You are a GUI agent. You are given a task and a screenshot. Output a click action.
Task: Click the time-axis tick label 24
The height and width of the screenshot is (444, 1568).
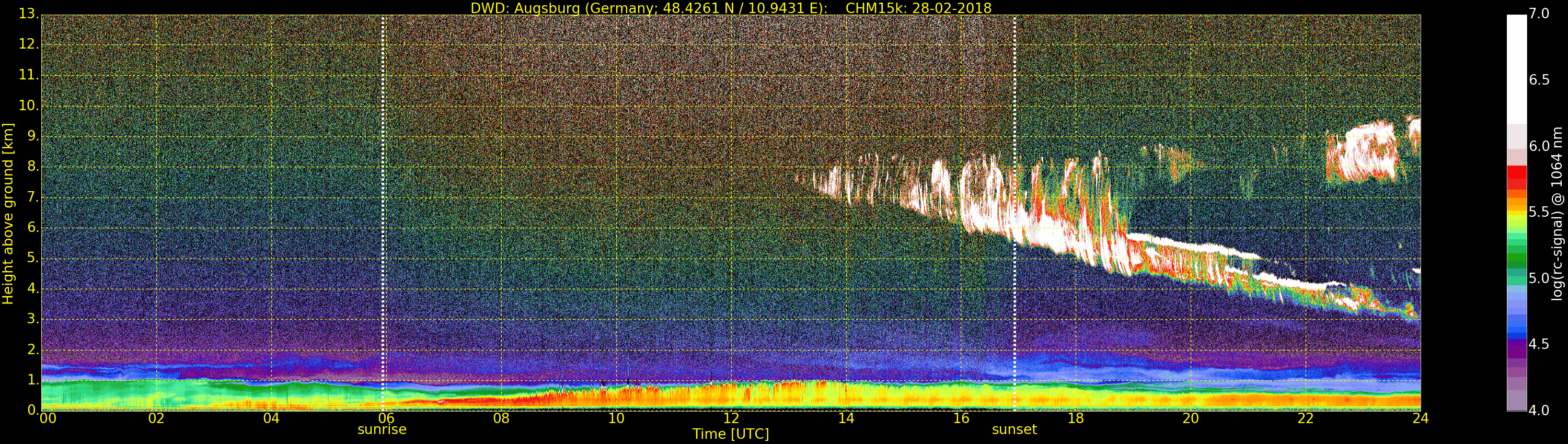1421,418
